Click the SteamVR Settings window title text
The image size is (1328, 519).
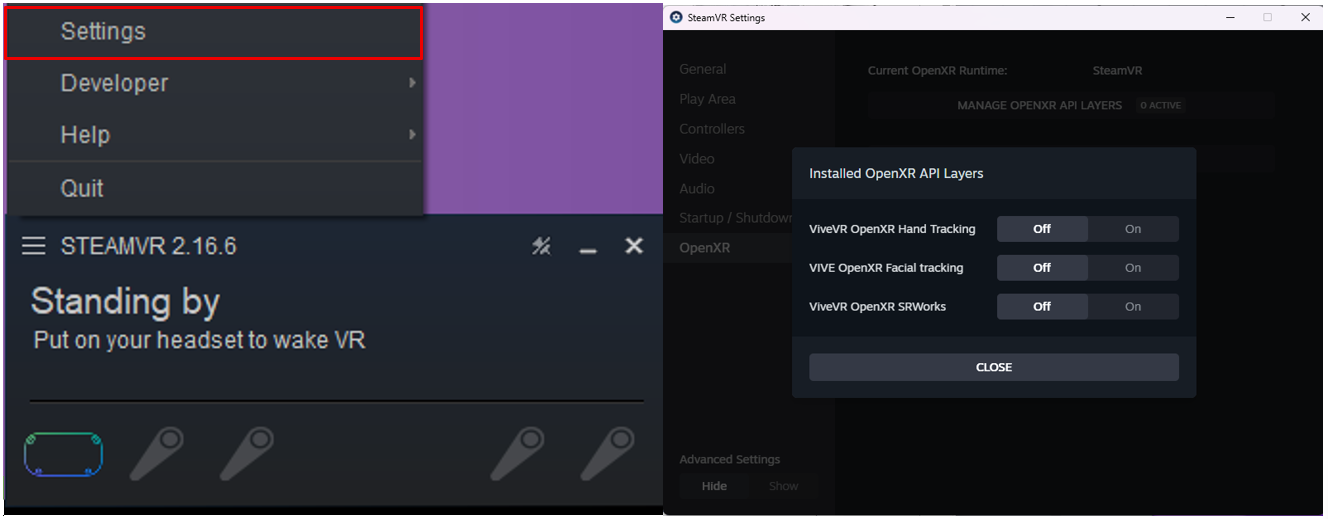tap(726, 17)
